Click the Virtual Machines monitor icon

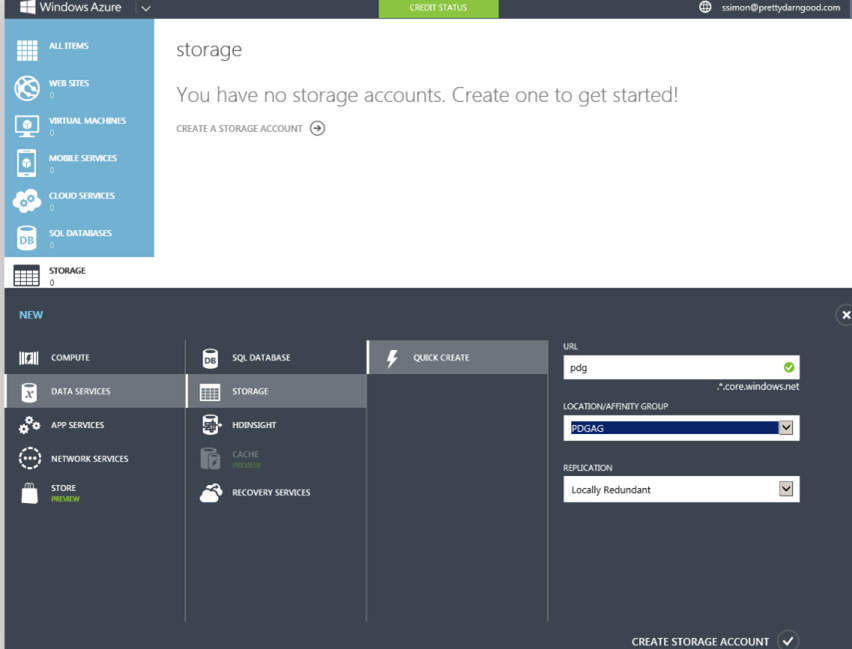click(x=27, y=126)
